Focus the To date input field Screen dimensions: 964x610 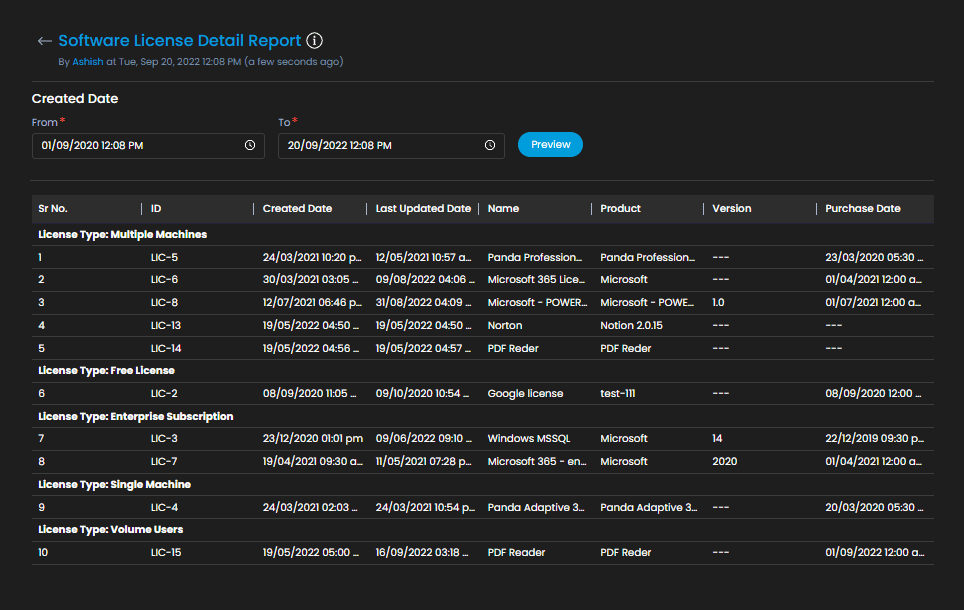[391, 146]
